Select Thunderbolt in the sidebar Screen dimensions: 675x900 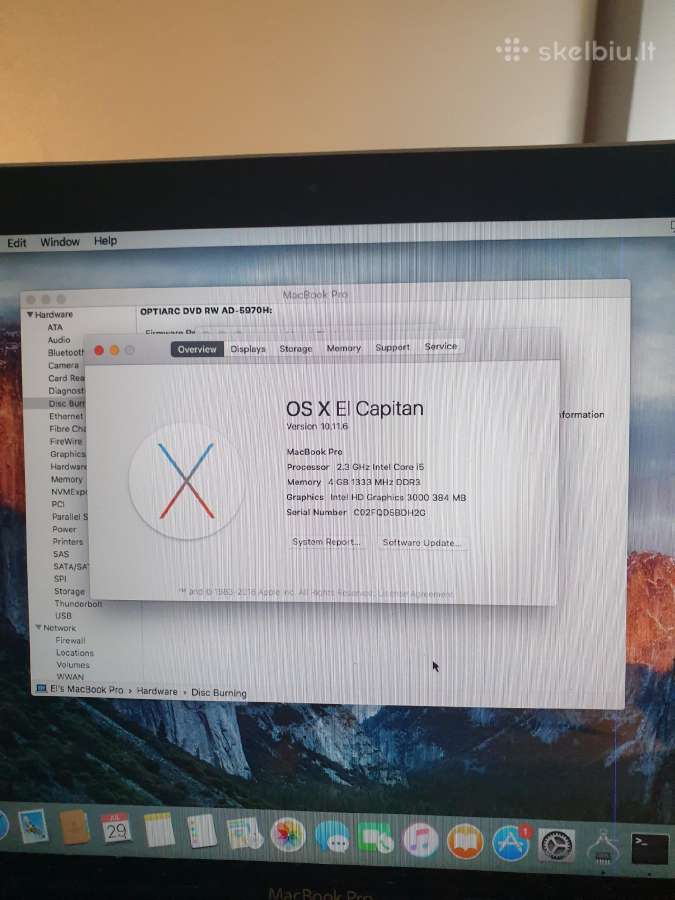click(78, 604)
